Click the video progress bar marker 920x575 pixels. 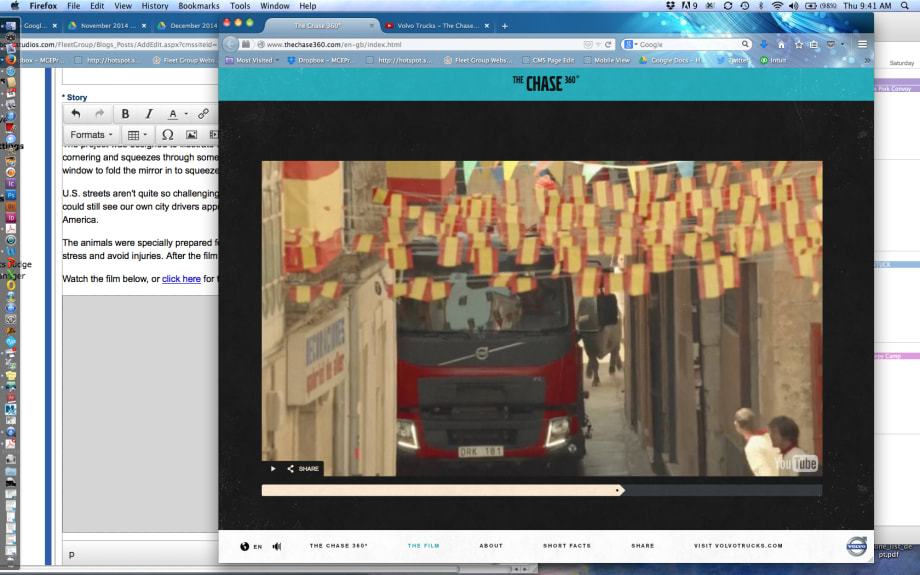tap(619, 490)
